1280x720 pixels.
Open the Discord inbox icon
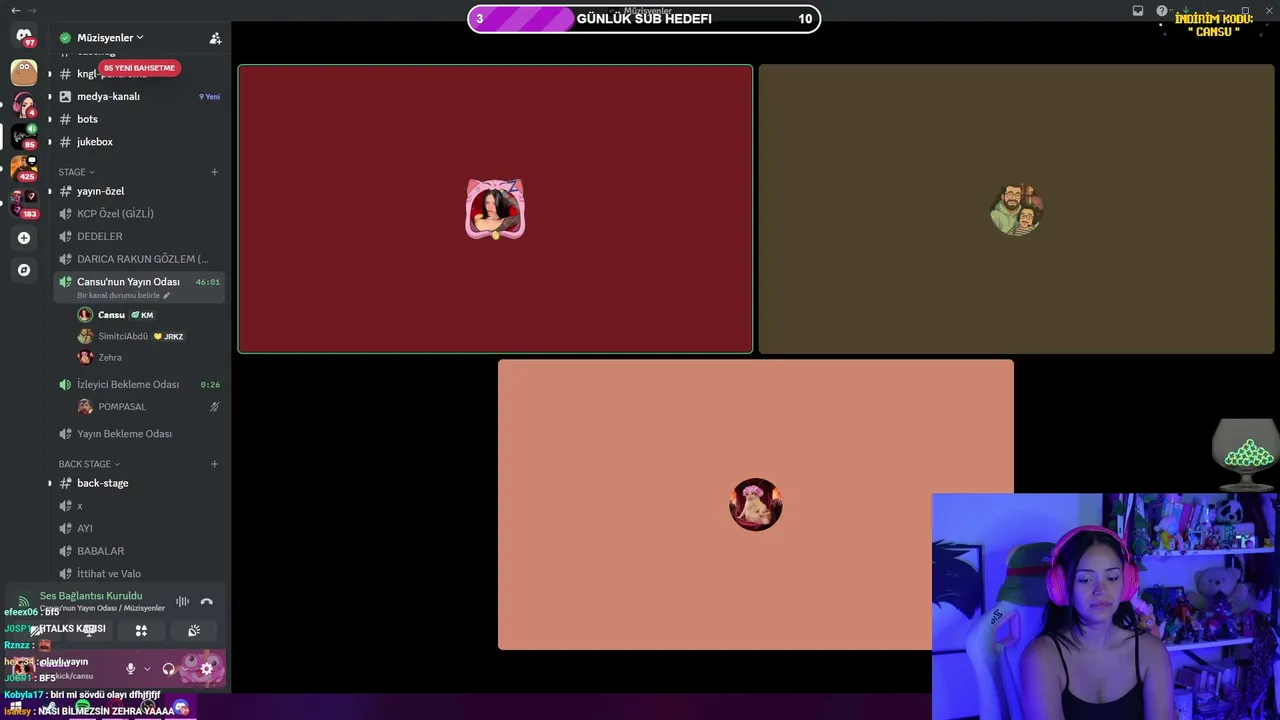(1138, 11)
